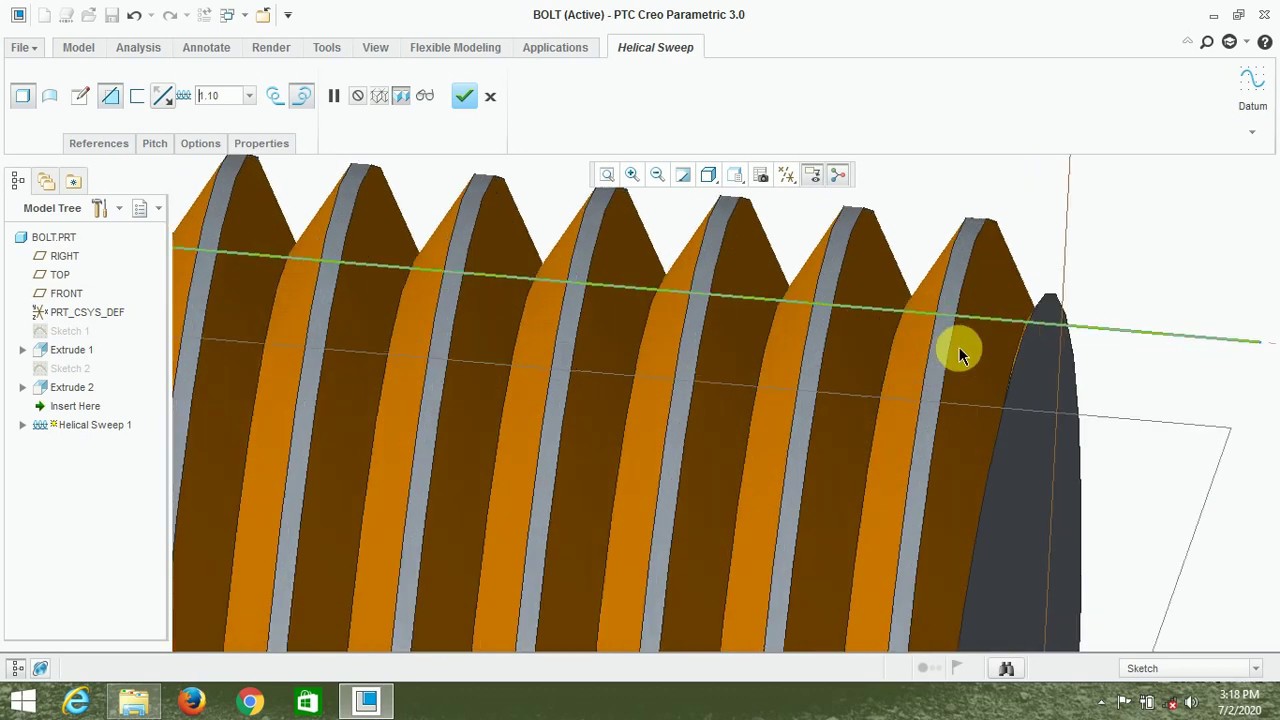Toggle the thin feature option
This screenshot has width=1280, height=720.
(x=137, y=96)
